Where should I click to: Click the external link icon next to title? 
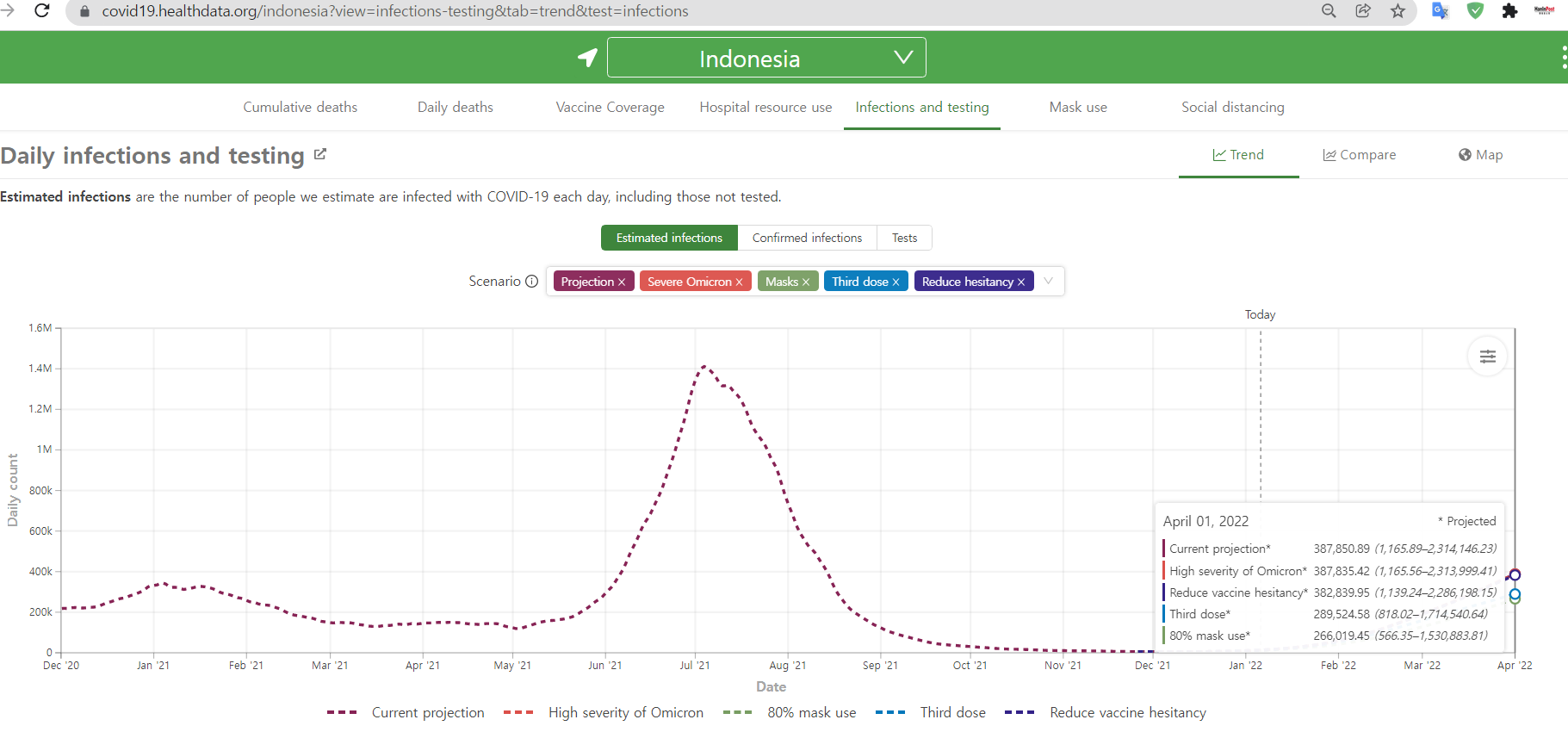click(x=320, y=154)
